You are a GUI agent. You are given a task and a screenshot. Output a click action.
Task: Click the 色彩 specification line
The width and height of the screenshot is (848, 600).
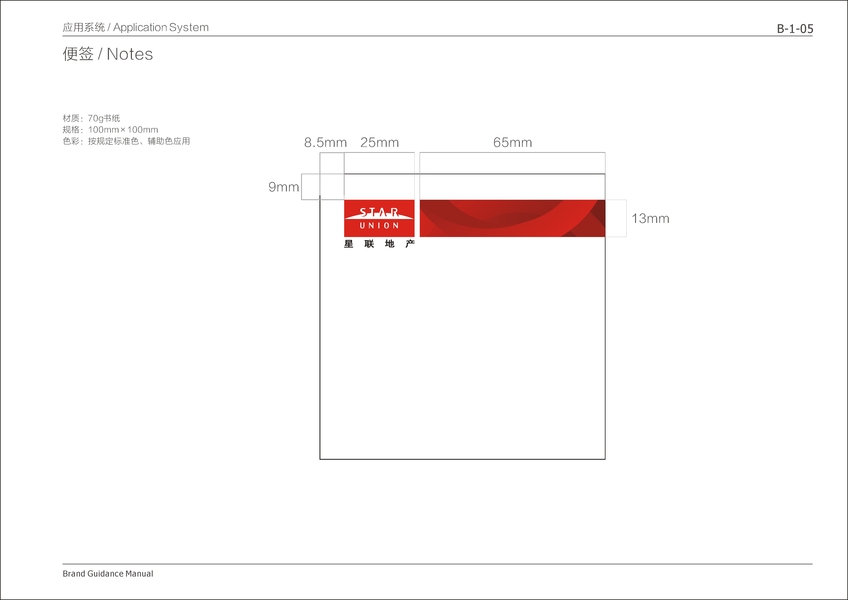(126, 141)
